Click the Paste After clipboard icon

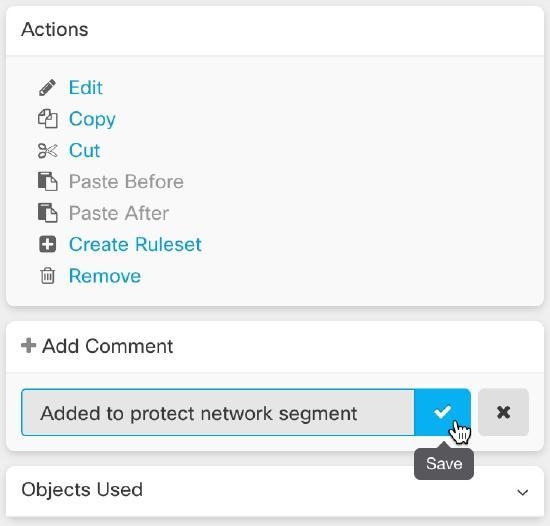point(47,213)
